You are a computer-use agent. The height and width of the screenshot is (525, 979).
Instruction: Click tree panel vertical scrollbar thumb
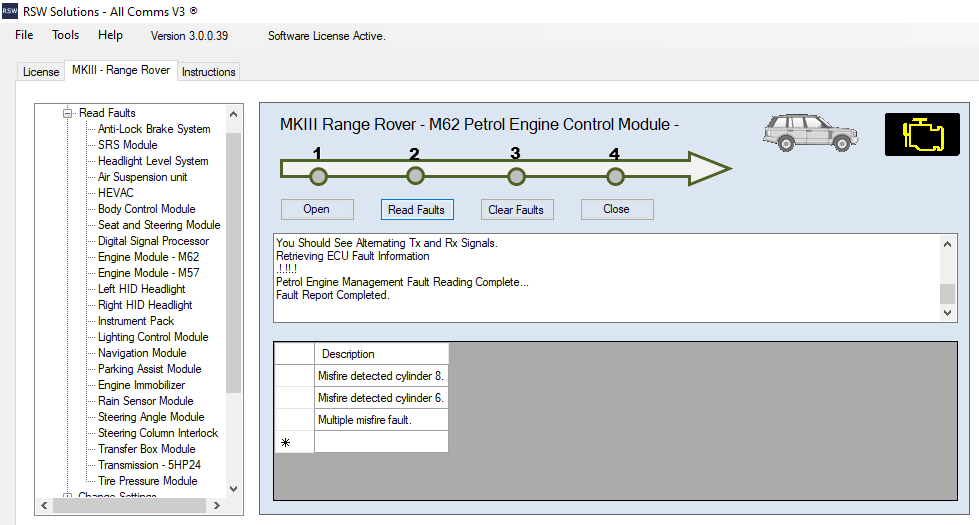point(234,263)
